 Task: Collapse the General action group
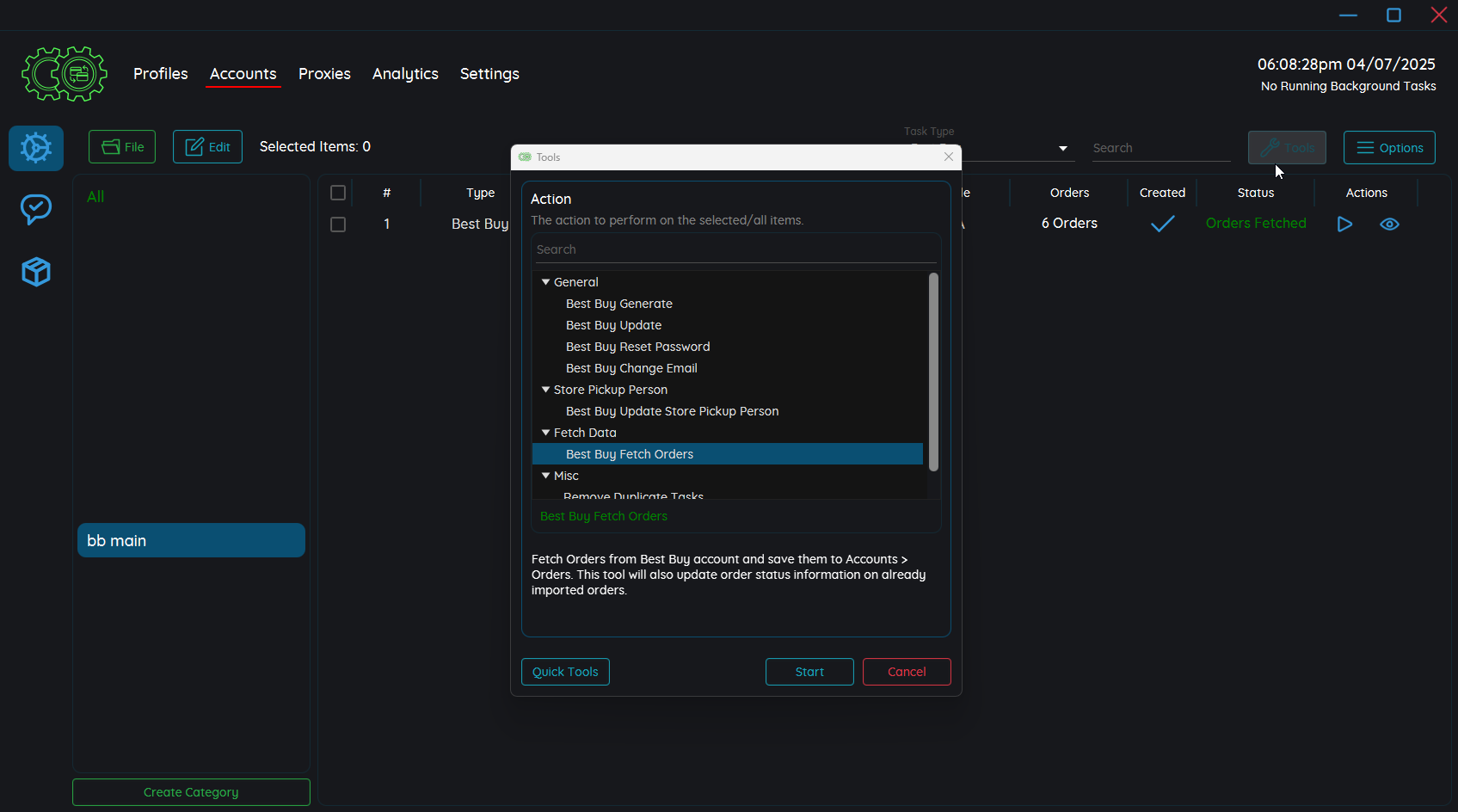(x=545, y=282)
